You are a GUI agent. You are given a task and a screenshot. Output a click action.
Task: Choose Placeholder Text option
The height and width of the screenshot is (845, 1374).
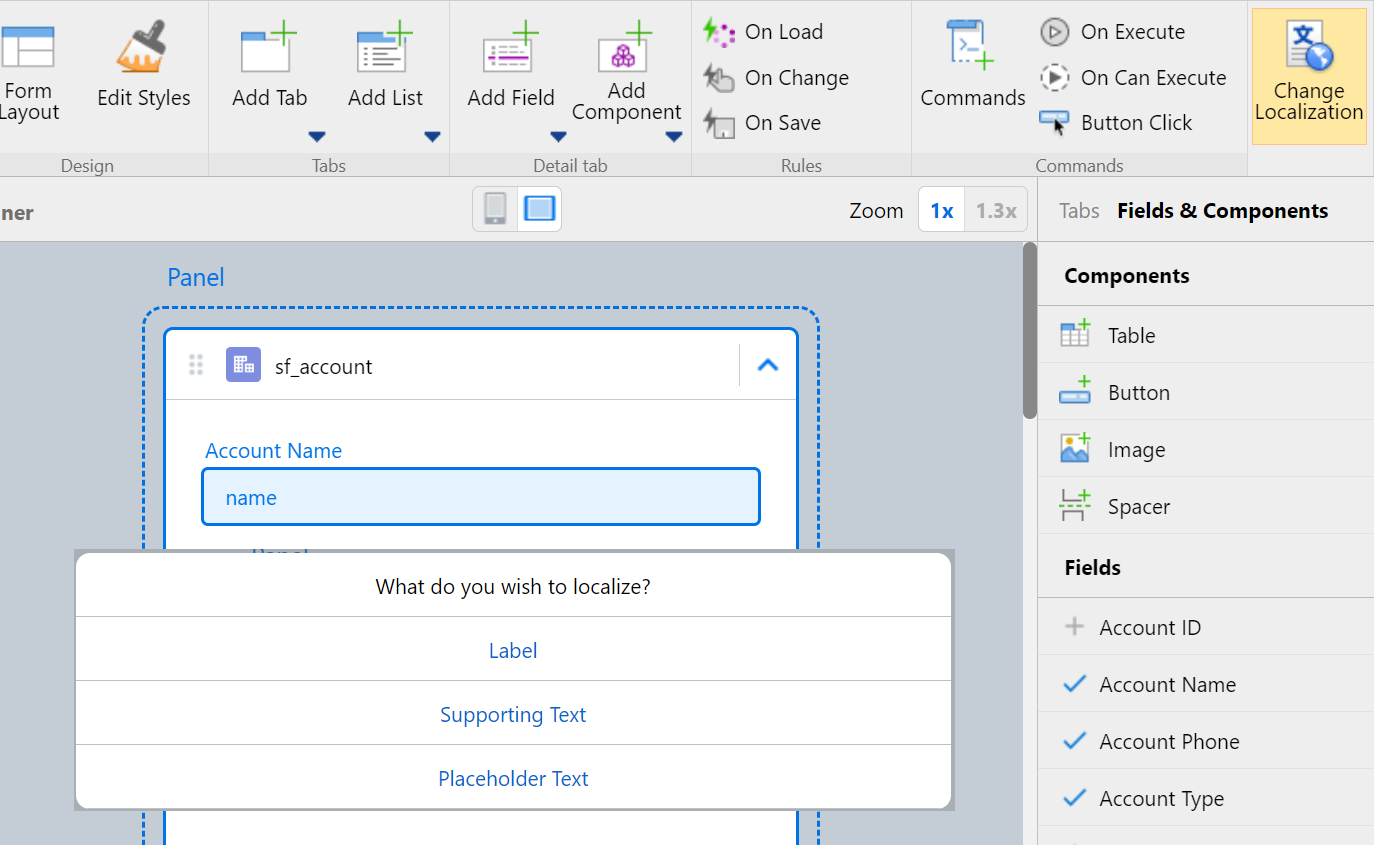click(x=513, y=779)
